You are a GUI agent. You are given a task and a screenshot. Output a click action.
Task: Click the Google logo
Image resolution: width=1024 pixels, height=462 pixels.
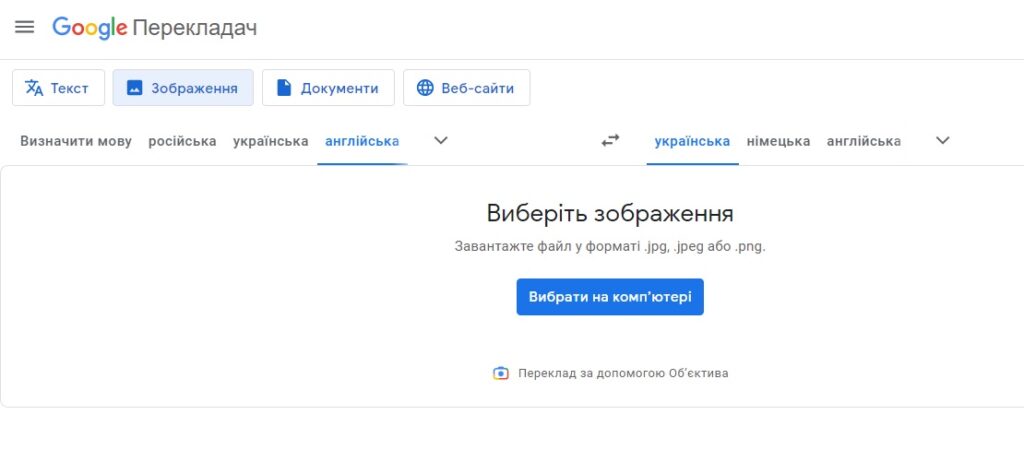(89, 28)
